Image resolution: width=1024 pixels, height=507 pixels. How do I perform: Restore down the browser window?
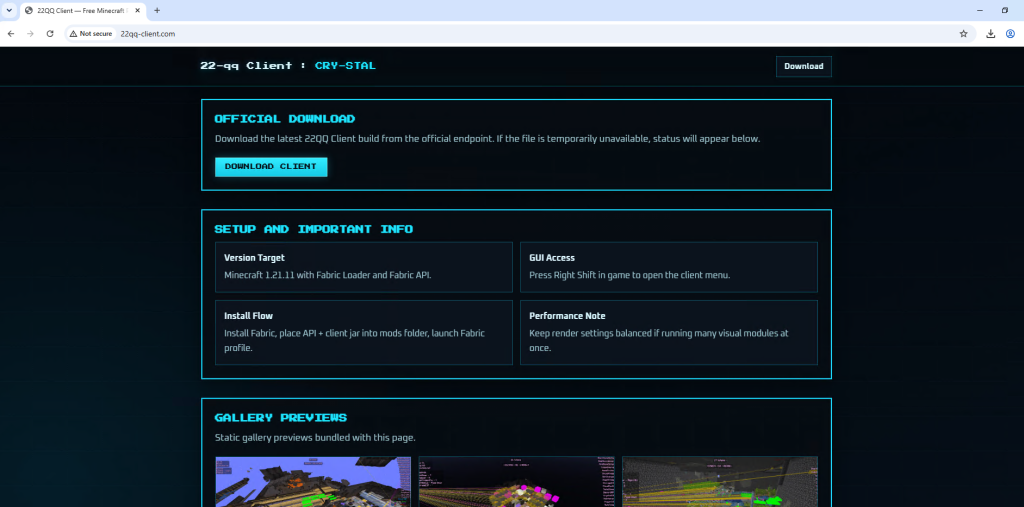(1005, 10)
